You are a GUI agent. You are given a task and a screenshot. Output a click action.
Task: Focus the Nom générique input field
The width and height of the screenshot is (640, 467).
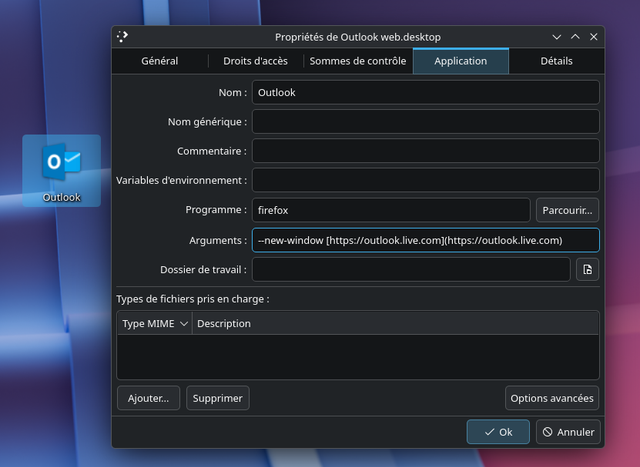click(426, 122)
